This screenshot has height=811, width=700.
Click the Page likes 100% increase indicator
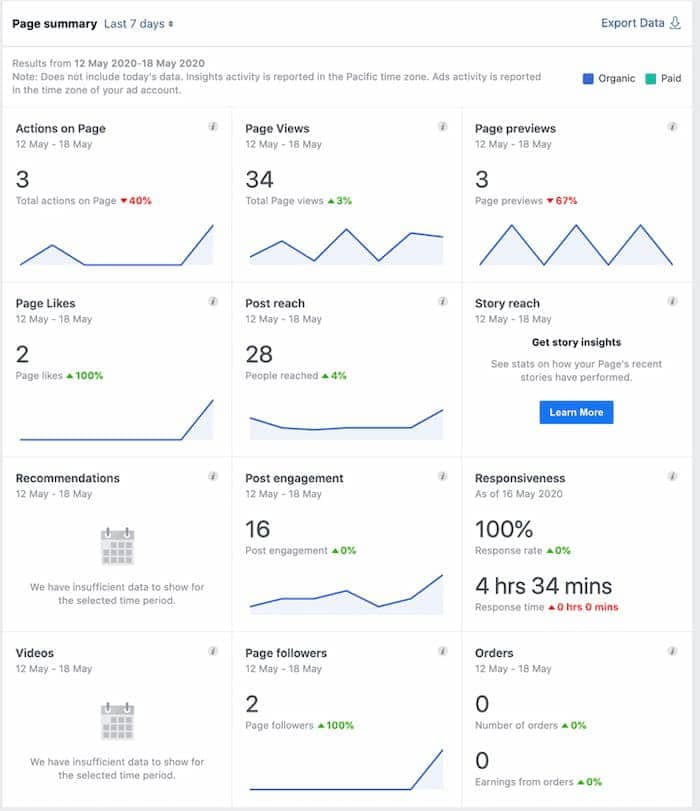pos(85,376)
